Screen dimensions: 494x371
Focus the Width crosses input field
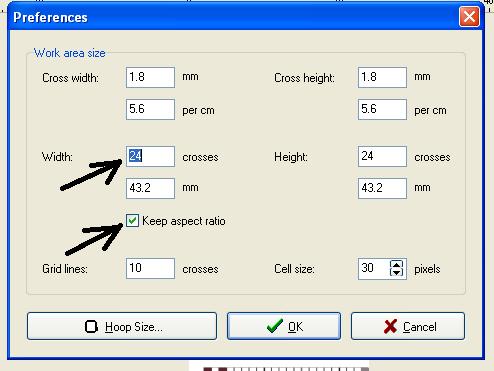click(150, 156)
